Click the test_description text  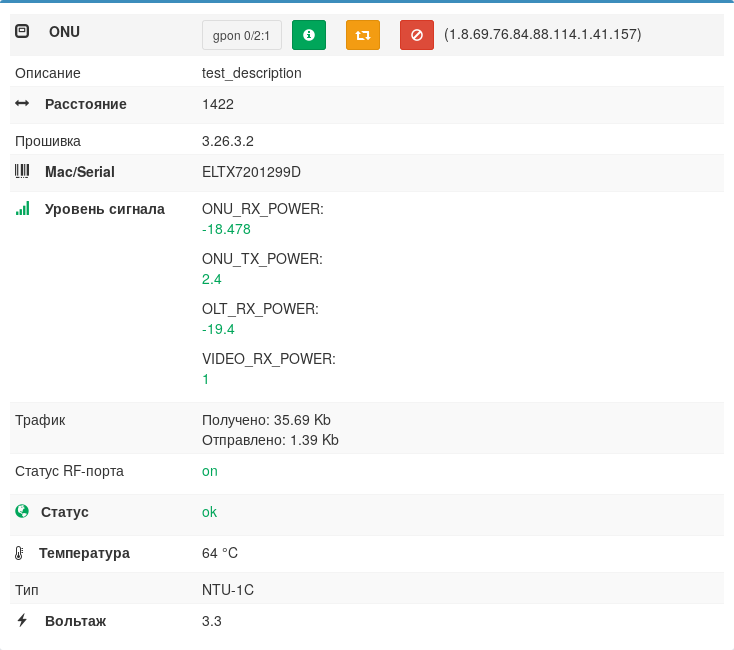click(251, 73)
